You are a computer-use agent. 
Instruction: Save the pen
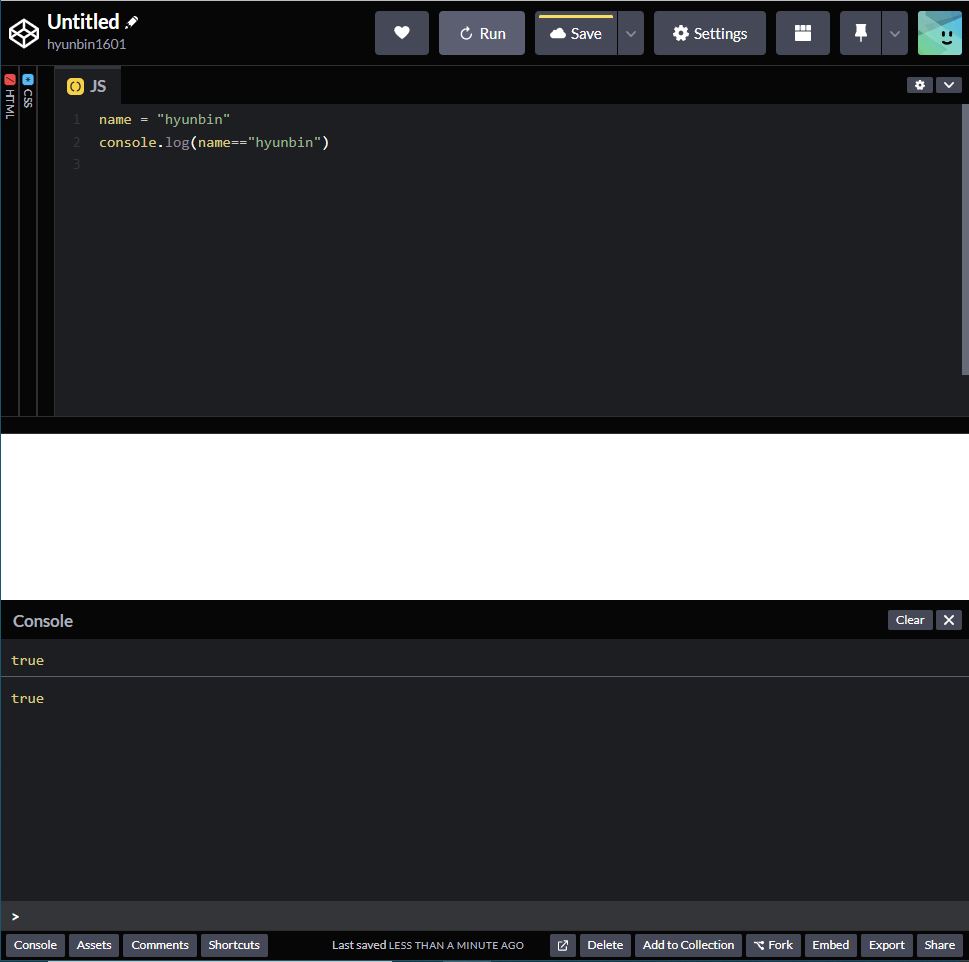pos(576,33)
